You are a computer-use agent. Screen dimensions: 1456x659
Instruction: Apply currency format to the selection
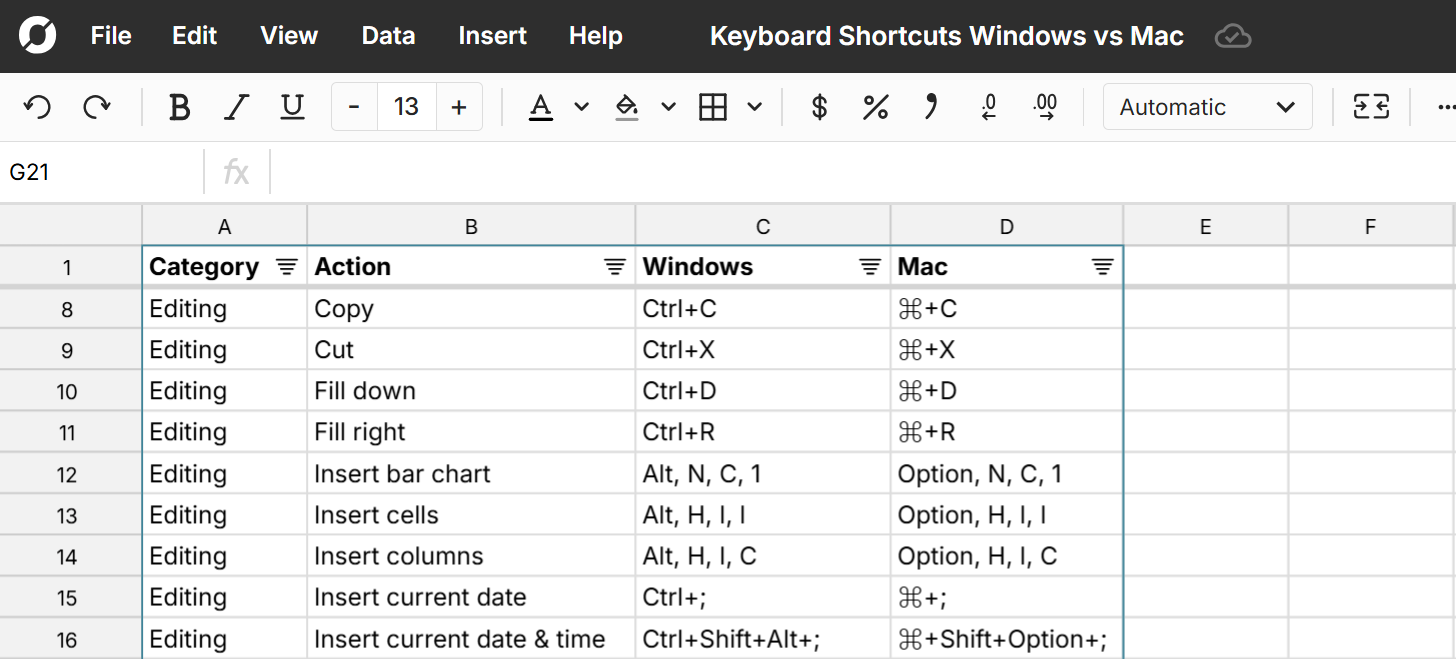(819, 106)
